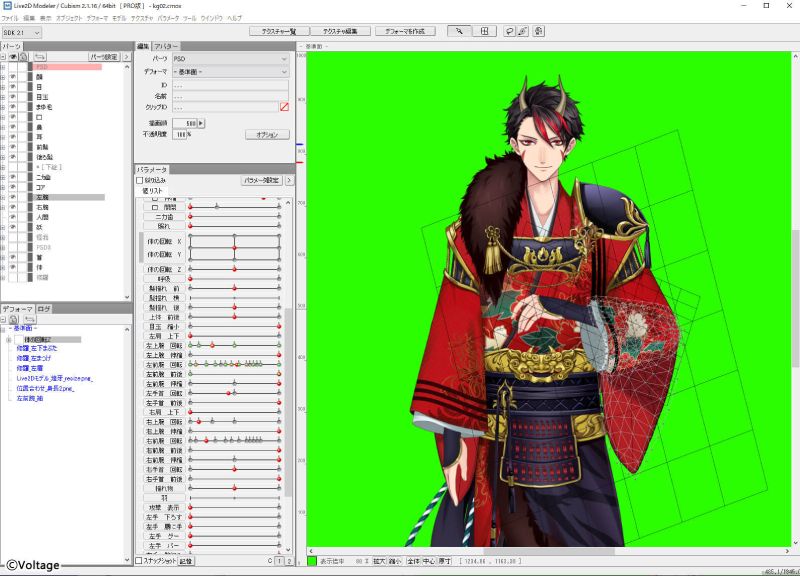Screen dimensions: 800x576
Task: Click the テクスチャ編集 button
Action: click(340, 31)
